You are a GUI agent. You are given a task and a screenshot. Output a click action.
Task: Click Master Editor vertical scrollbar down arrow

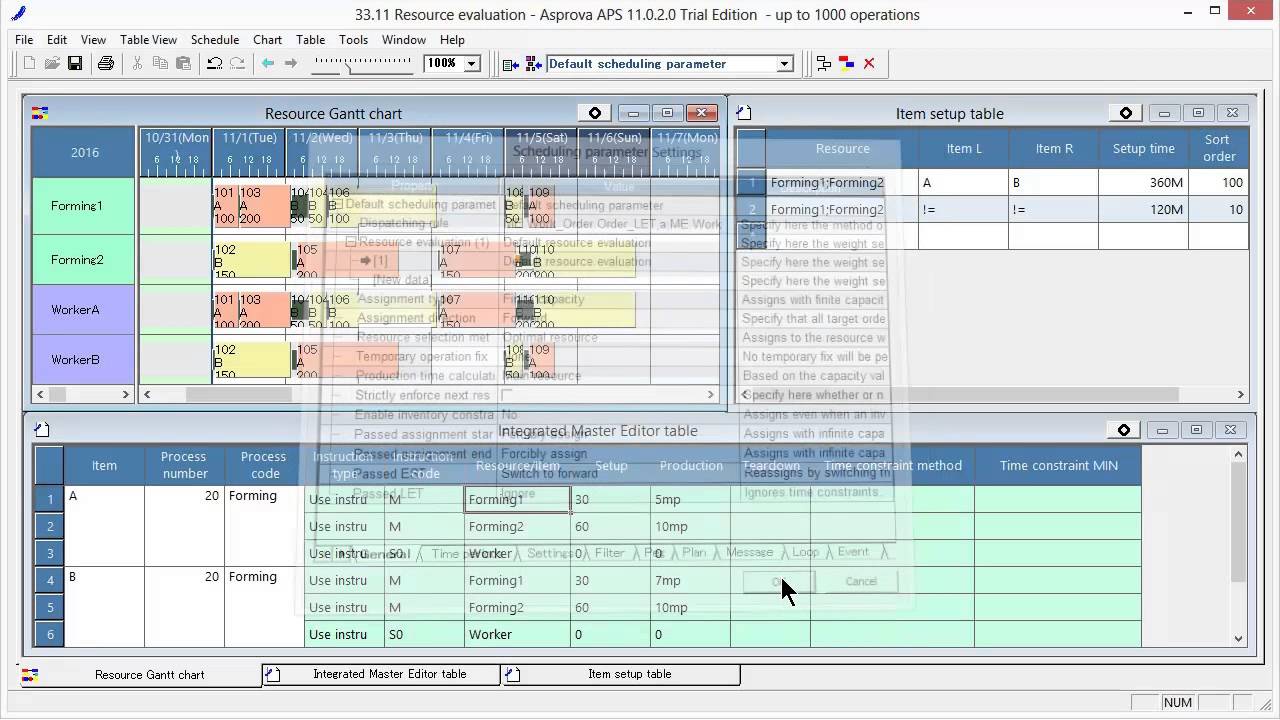1238,638
